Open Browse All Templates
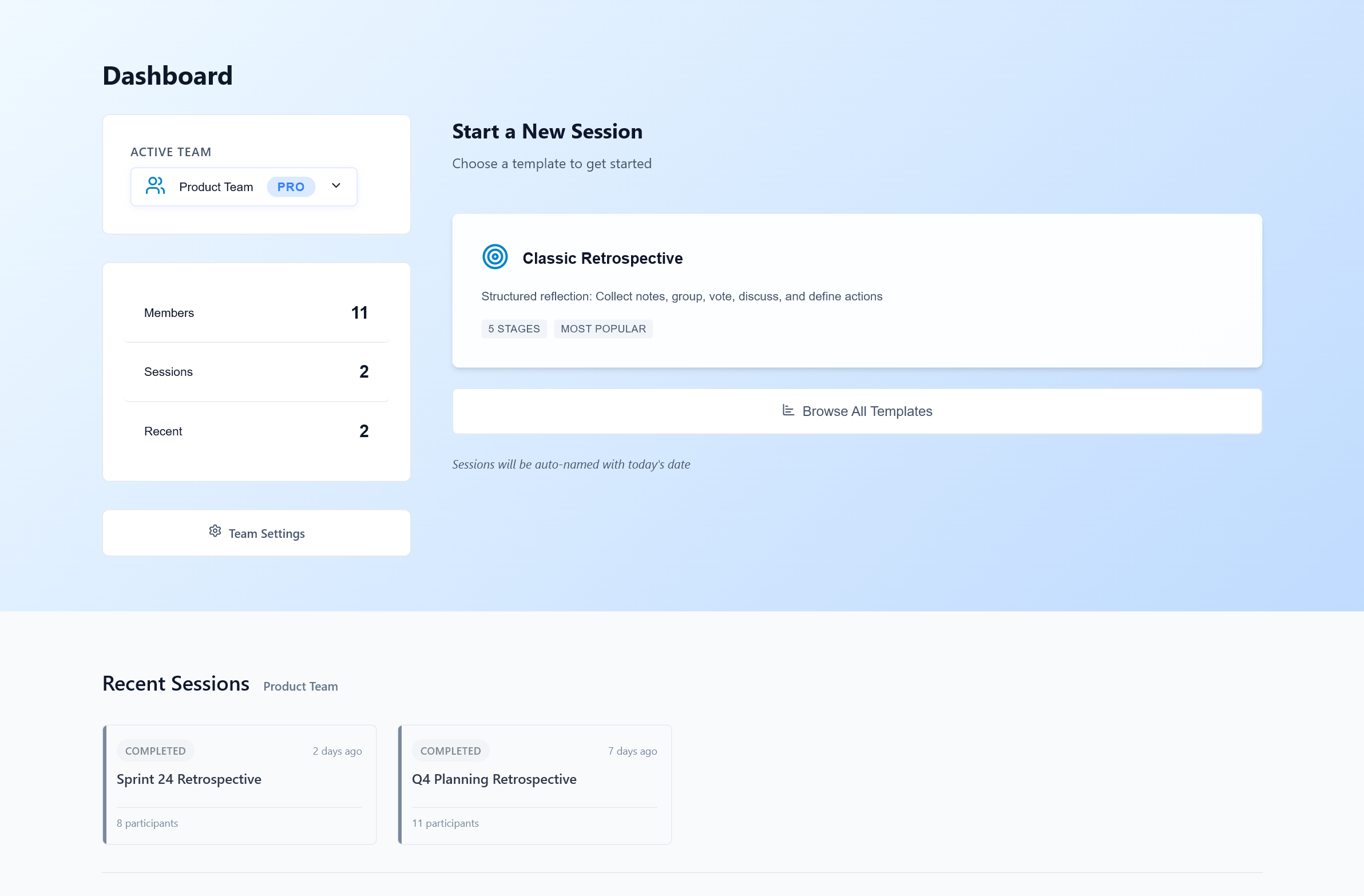 [x=857, y=411]
